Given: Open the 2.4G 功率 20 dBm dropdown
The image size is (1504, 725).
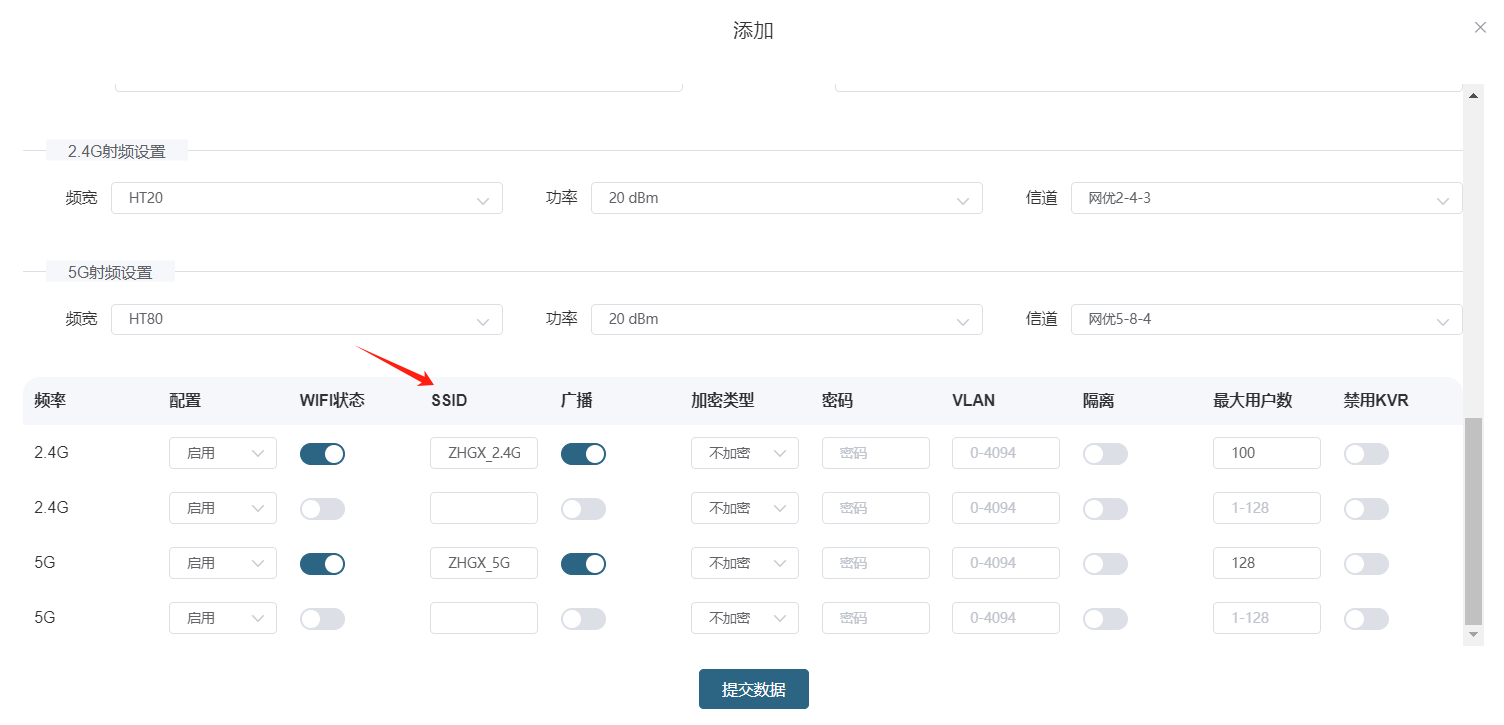Looking at the screenshot, I should tap(786, 198).
